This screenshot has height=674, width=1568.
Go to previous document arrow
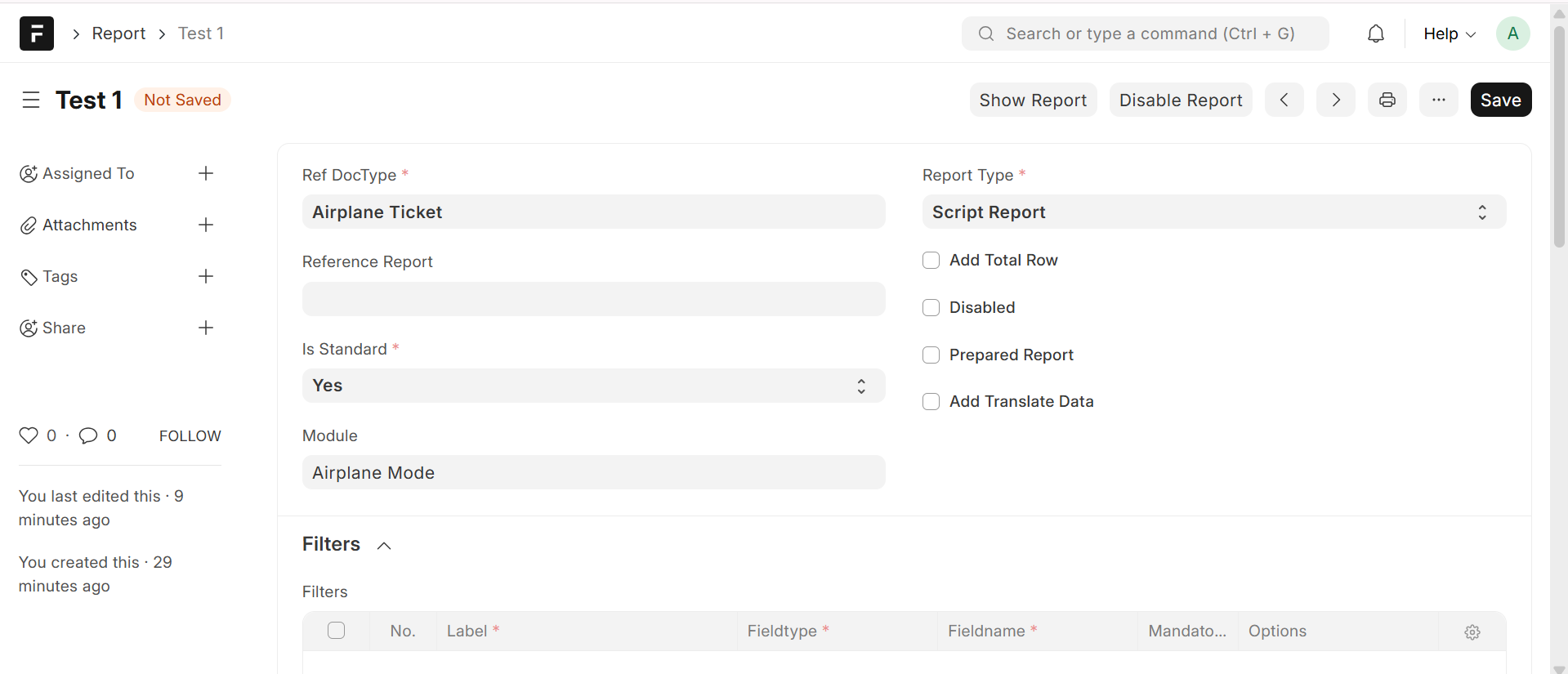click(1284, 100)
